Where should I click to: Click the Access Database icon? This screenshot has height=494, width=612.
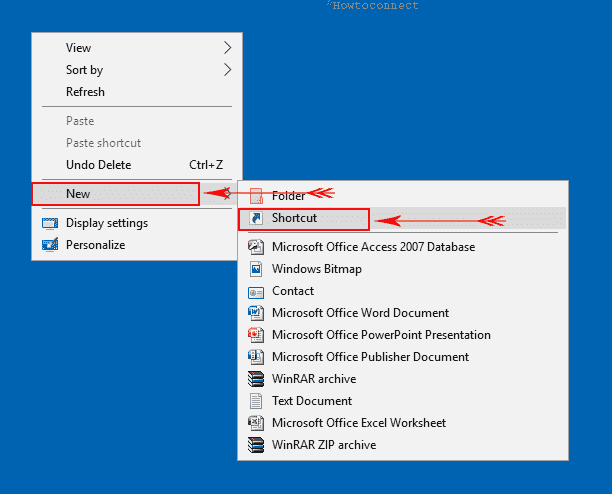[x=256, y=247]
